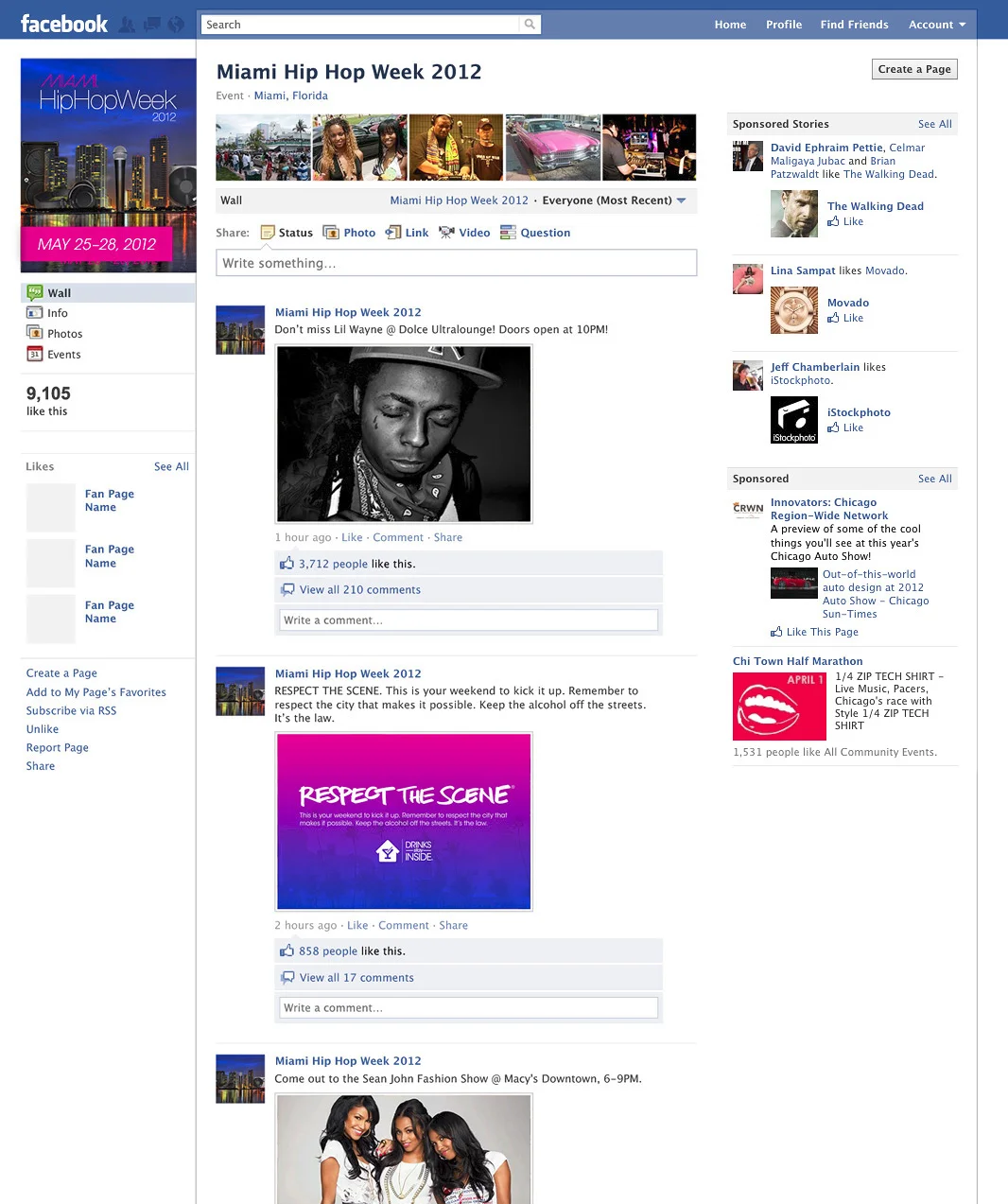Focus comment box under Lil Wayne post
This screenshot has width=1008, height=1204.
[x=469, y=620]
